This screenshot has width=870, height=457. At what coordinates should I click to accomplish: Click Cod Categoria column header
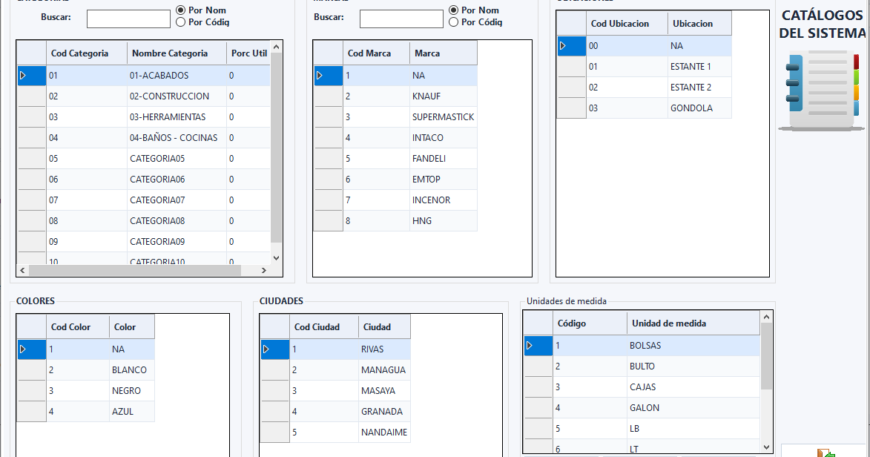click(x=87, y=53)
